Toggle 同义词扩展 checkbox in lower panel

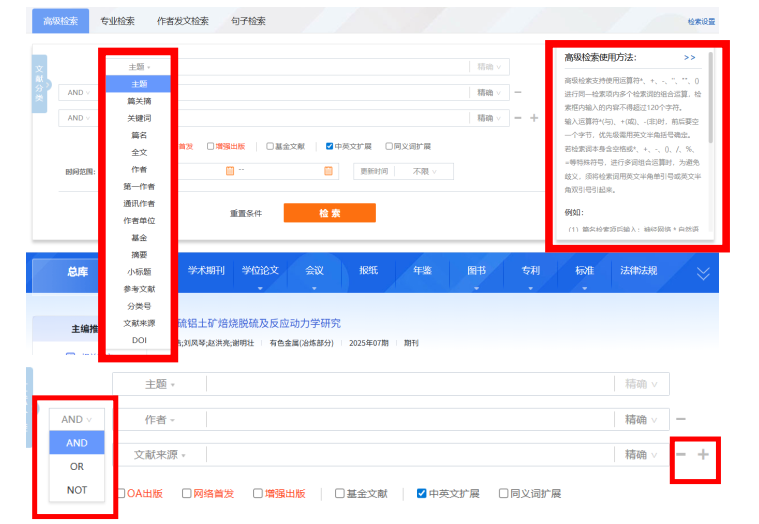503,493
